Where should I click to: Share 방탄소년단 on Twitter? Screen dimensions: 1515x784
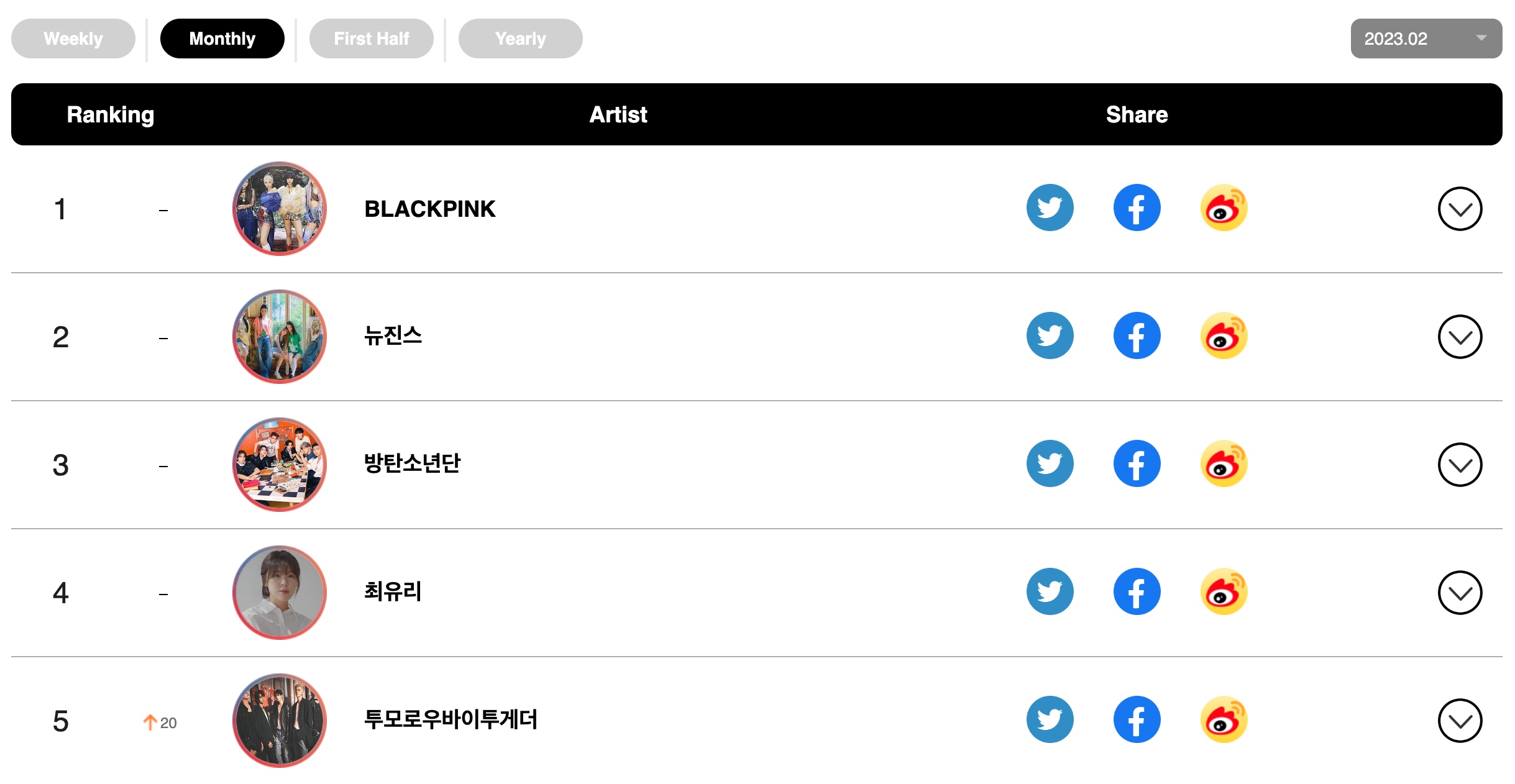coord(1050,463)
